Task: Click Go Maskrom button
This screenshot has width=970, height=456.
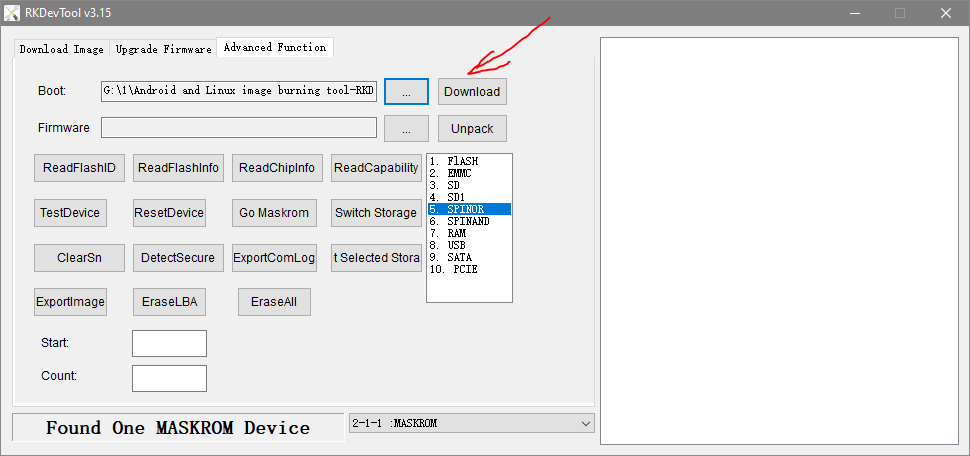Action: tap(274, 213)
